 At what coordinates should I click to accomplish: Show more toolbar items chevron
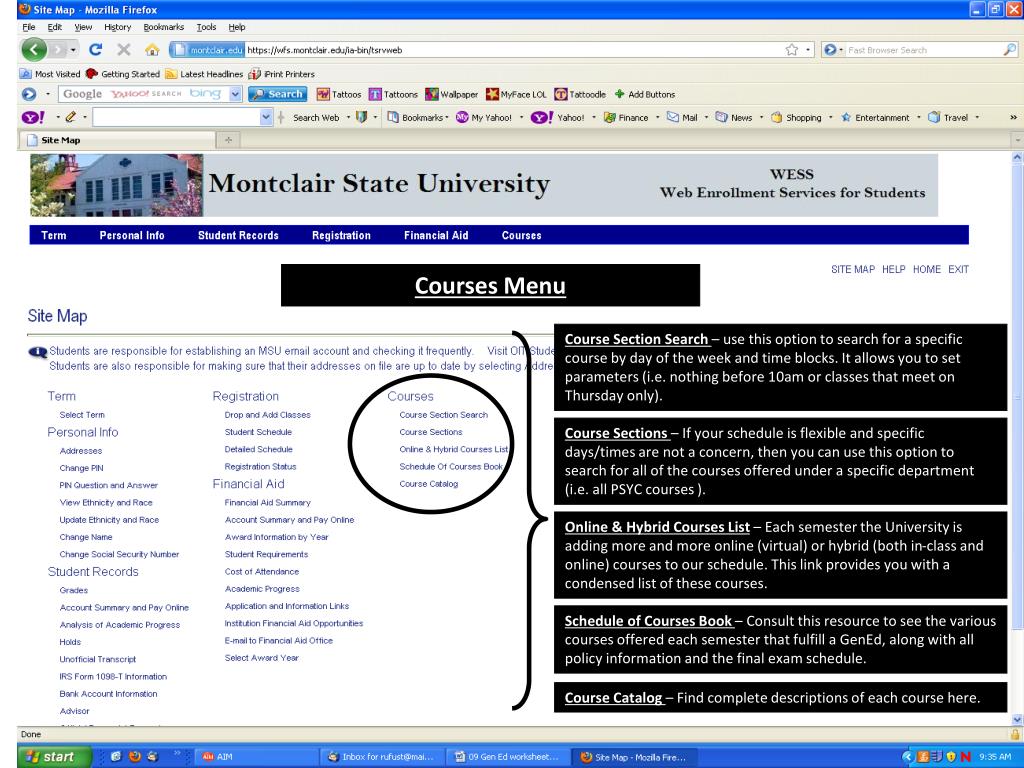1013,118
